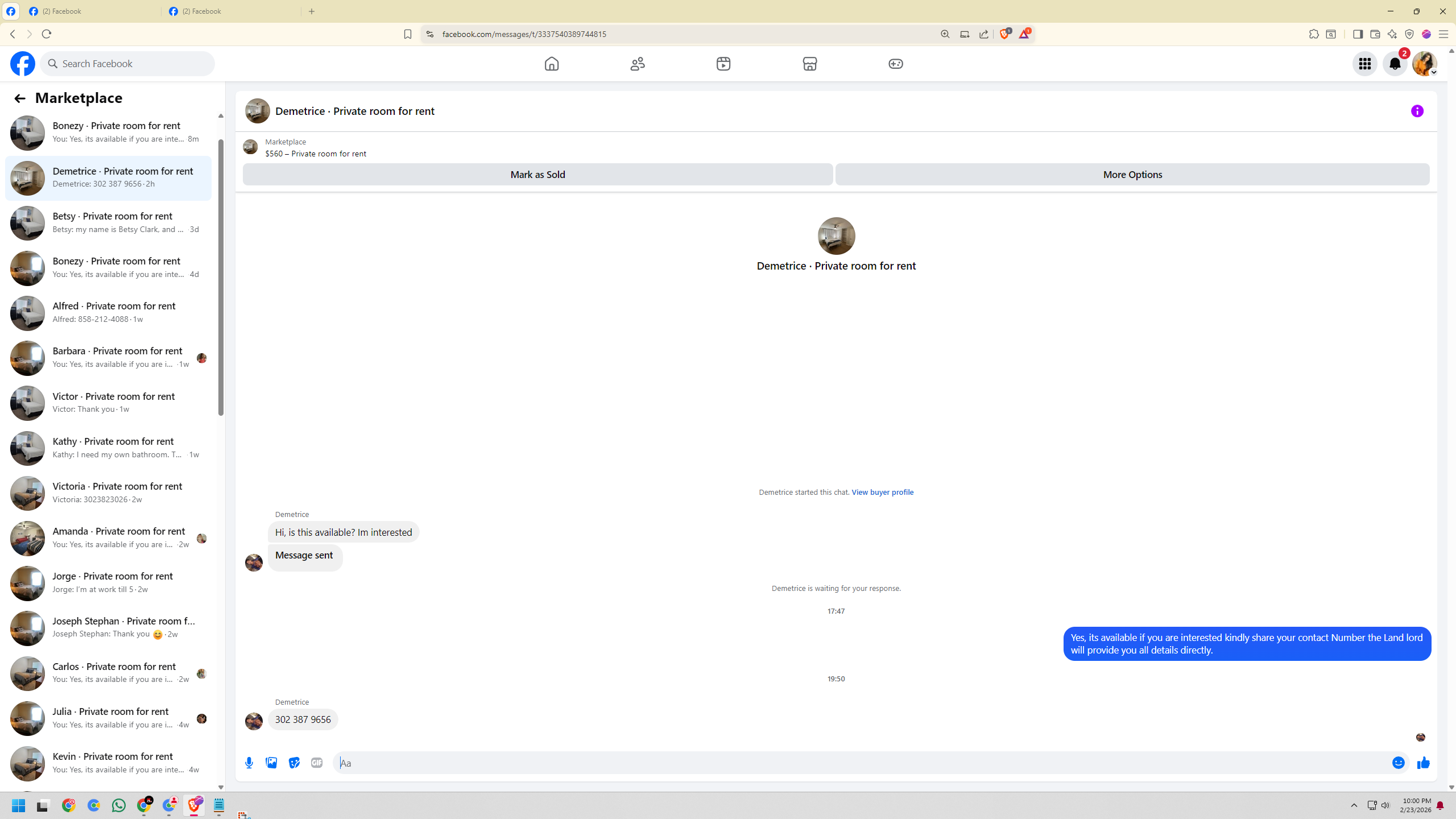Send a thumbs-up like

coord(1423,763)
